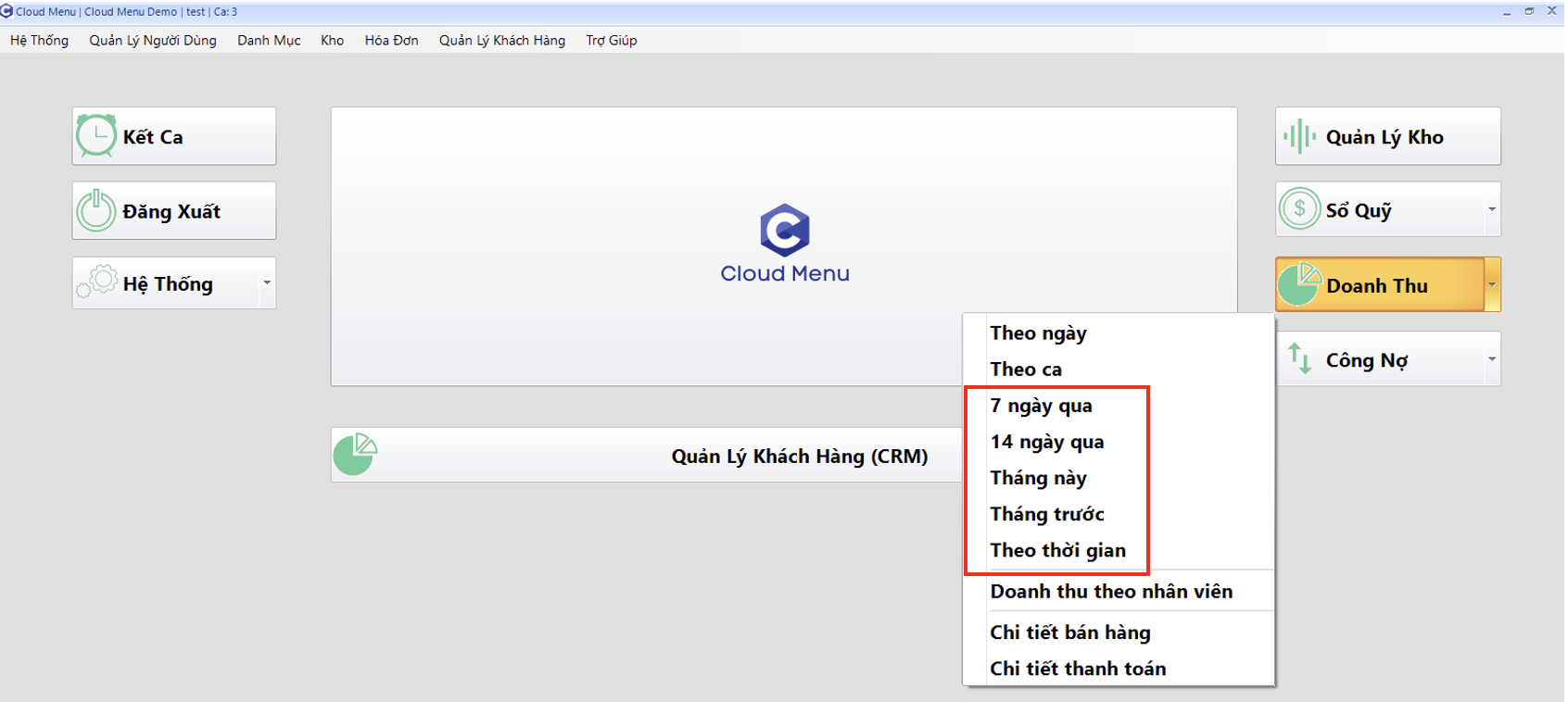Click the Đăng Xuất power icon
This screenshot has width=1568, height=702.
(x=96, y=210)
